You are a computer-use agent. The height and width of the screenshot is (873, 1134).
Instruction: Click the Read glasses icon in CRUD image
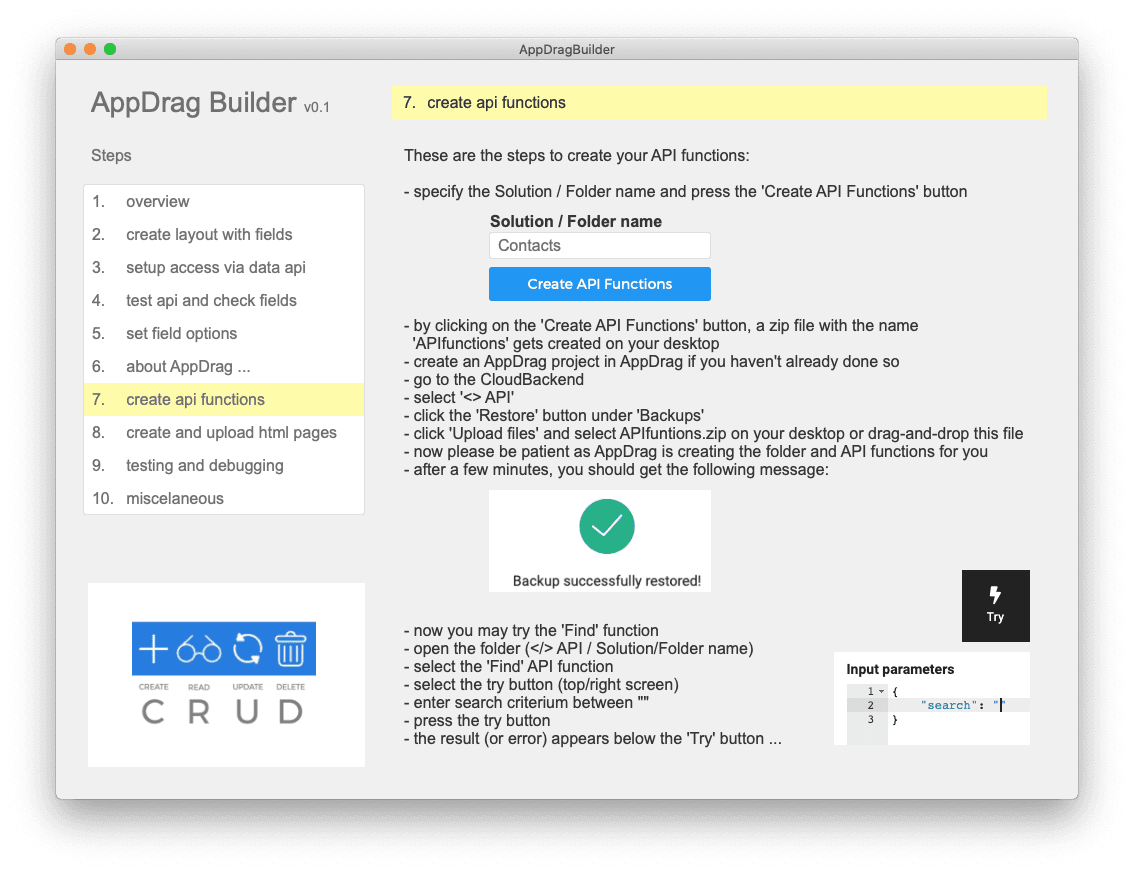199,651
